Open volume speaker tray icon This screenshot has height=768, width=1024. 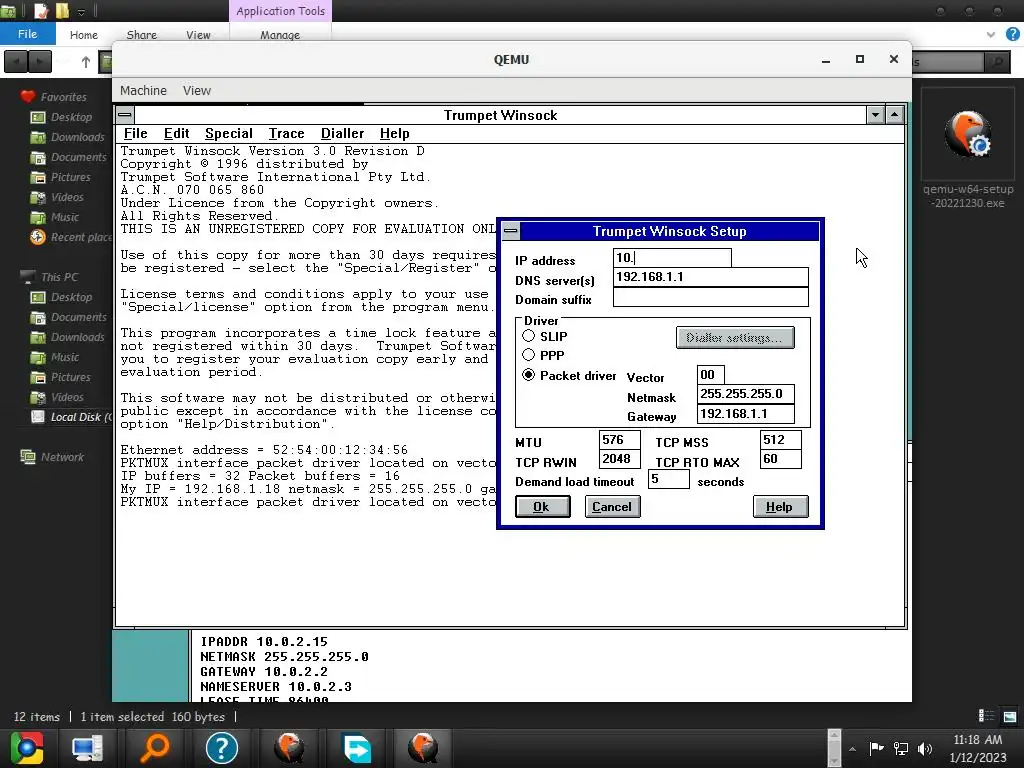point(925,748)
